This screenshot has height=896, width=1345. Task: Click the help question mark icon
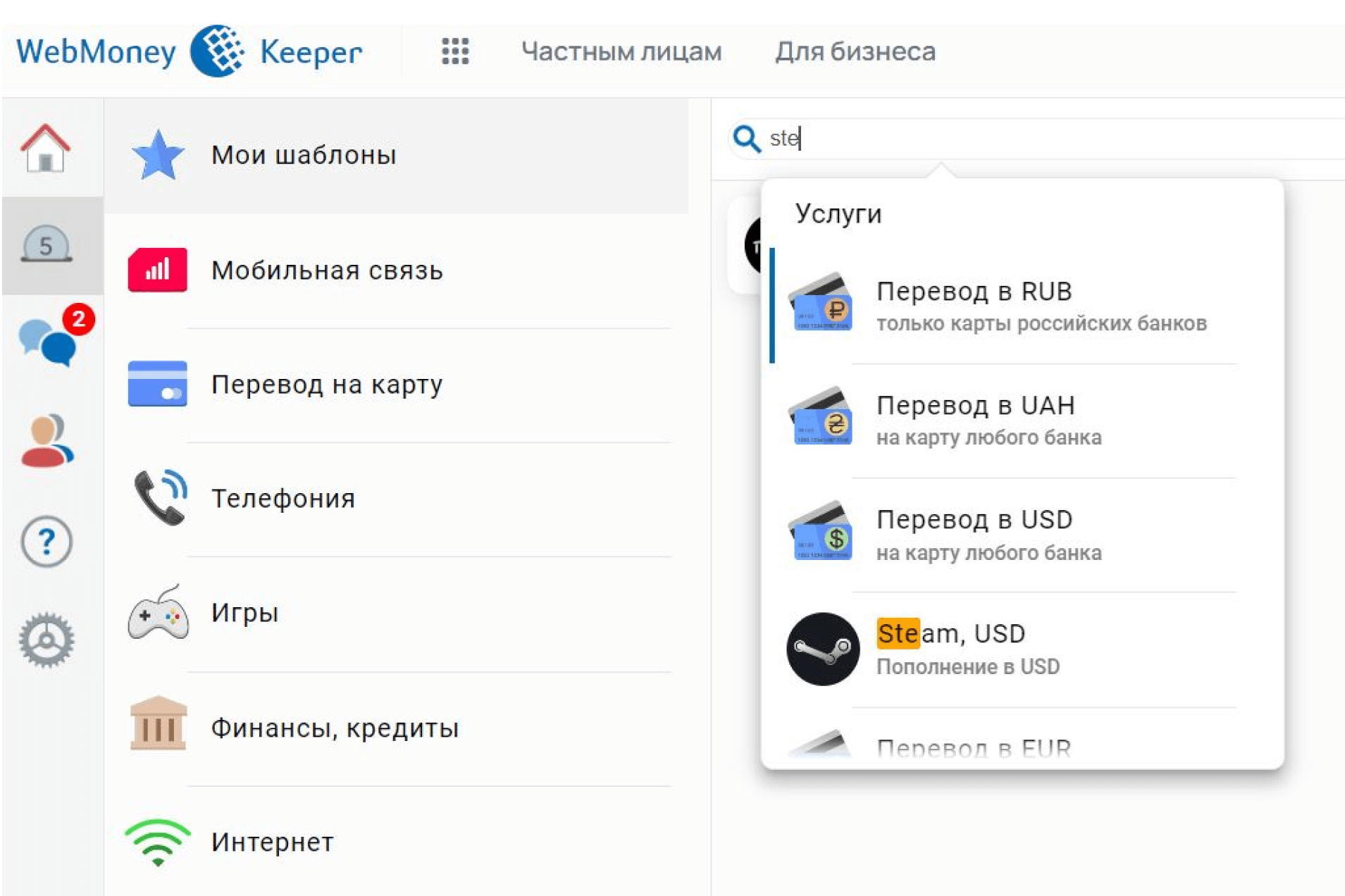pyautogui.click(x=47, y=542)
